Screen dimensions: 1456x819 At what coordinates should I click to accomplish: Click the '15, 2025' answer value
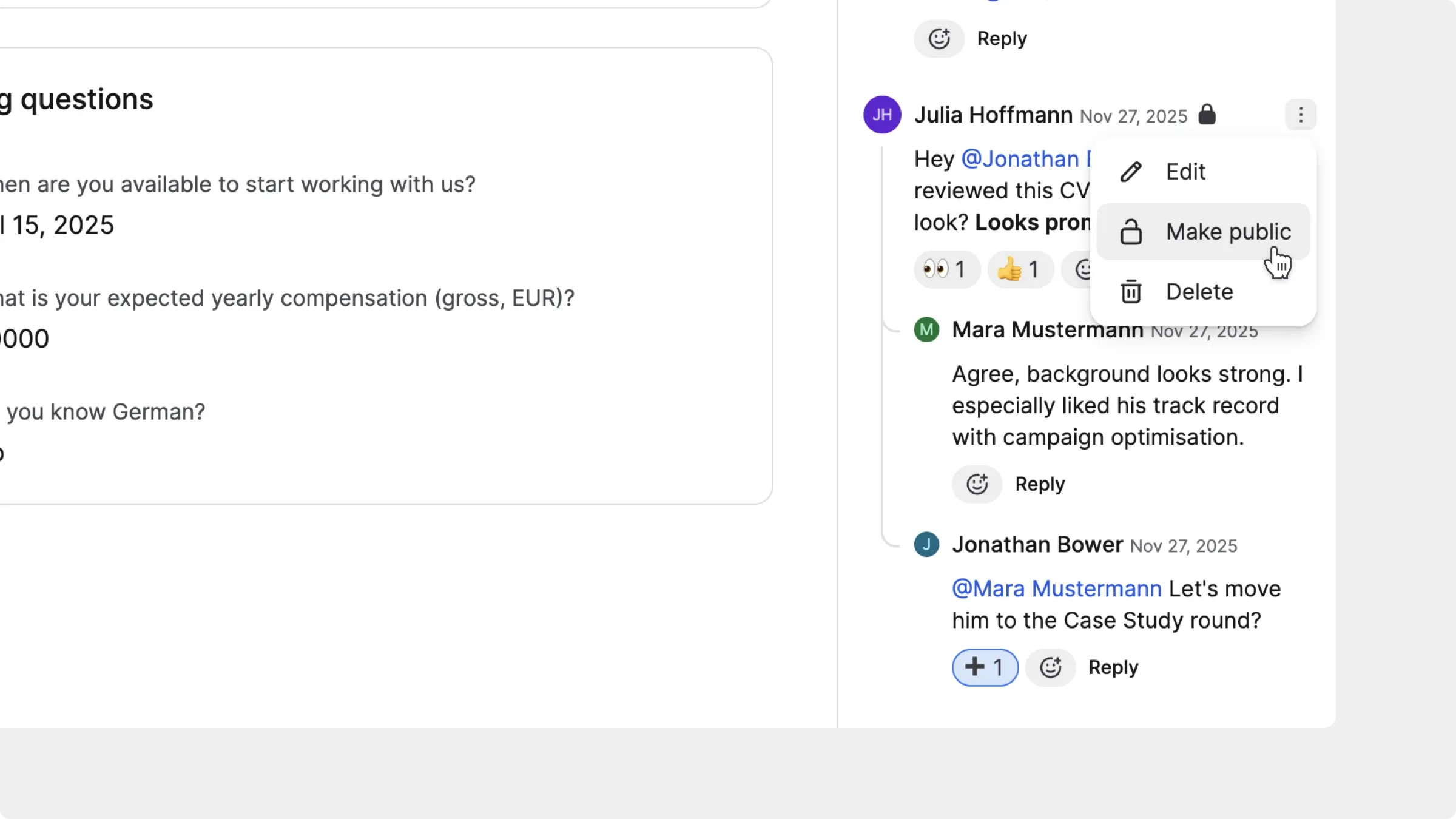pyautogui.click(x=63, y=225)
